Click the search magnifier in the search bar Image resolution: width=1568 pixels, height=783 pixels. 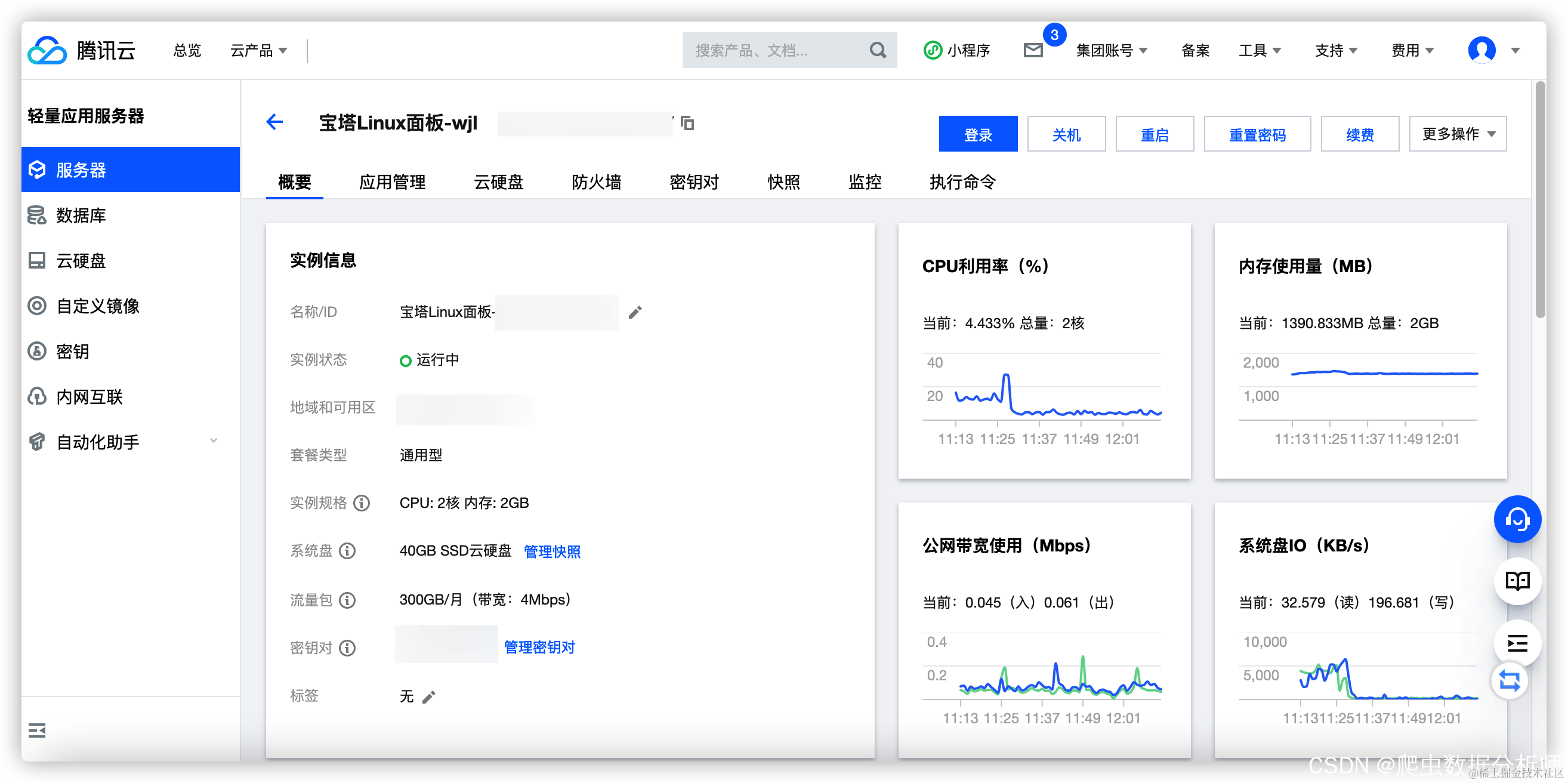point(878,50)
